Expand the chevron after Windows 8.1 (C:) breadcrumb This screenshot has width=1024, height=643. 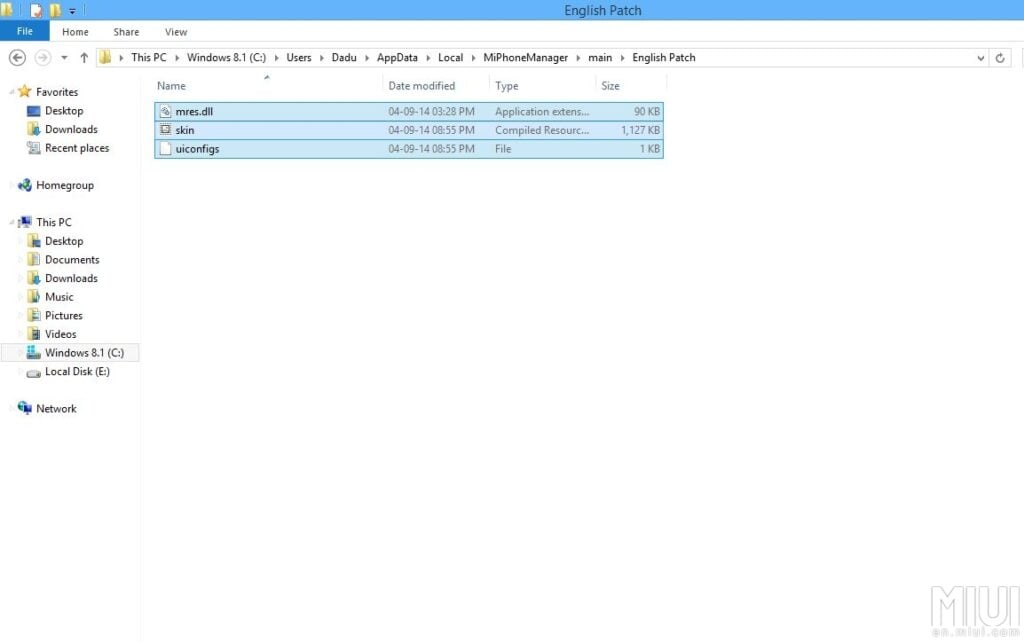[x=276, y=57]
